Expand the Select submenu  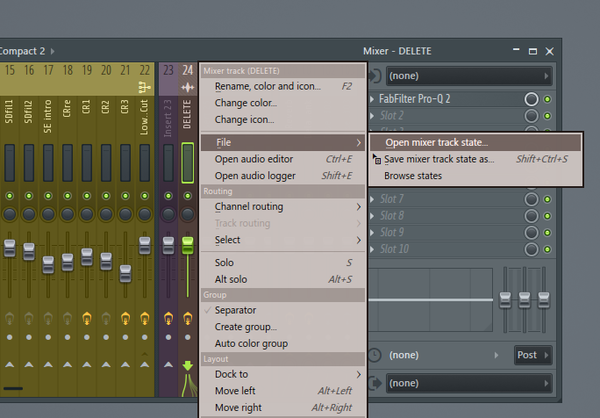tap(283, 240)
